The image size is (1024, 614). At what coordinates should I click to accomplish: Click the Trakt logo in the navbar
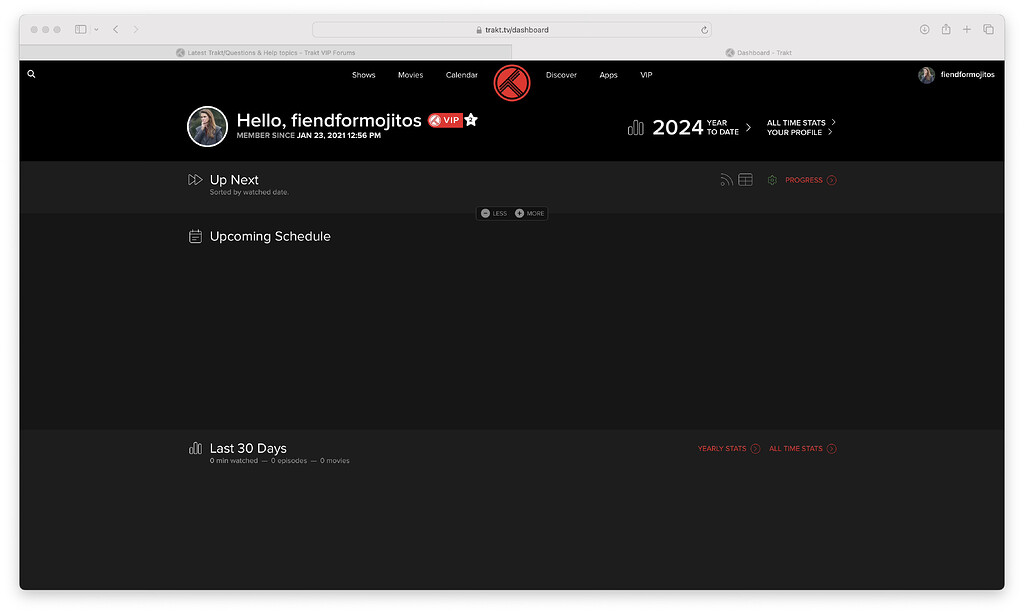[511, 83]
